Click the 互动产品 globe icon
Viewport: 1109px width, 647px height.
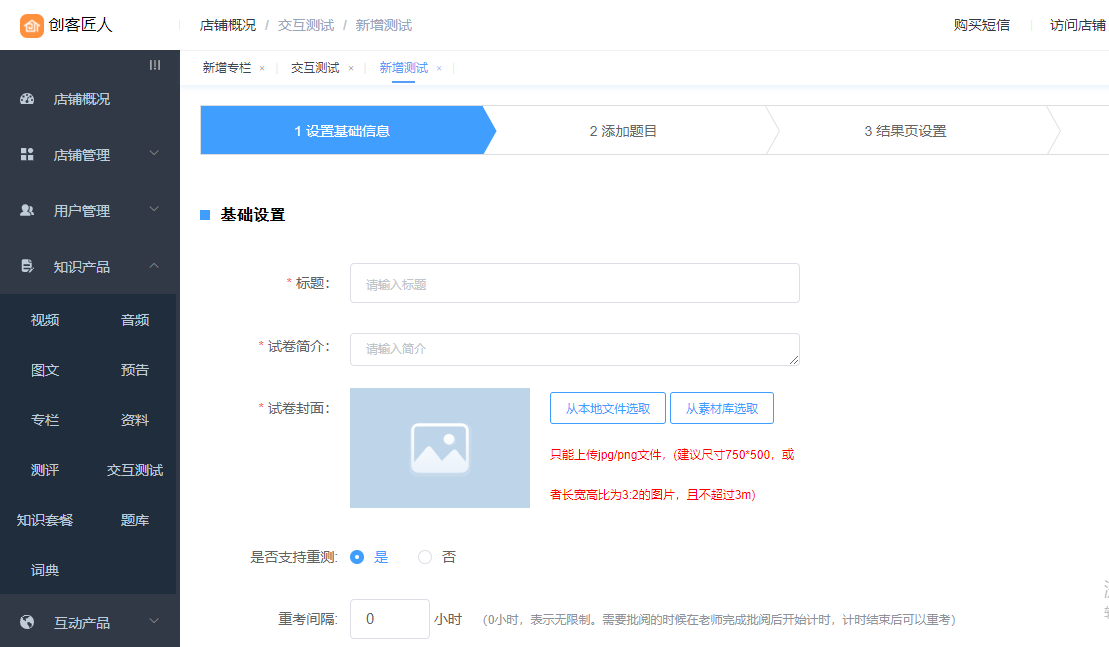click(27, 623)
